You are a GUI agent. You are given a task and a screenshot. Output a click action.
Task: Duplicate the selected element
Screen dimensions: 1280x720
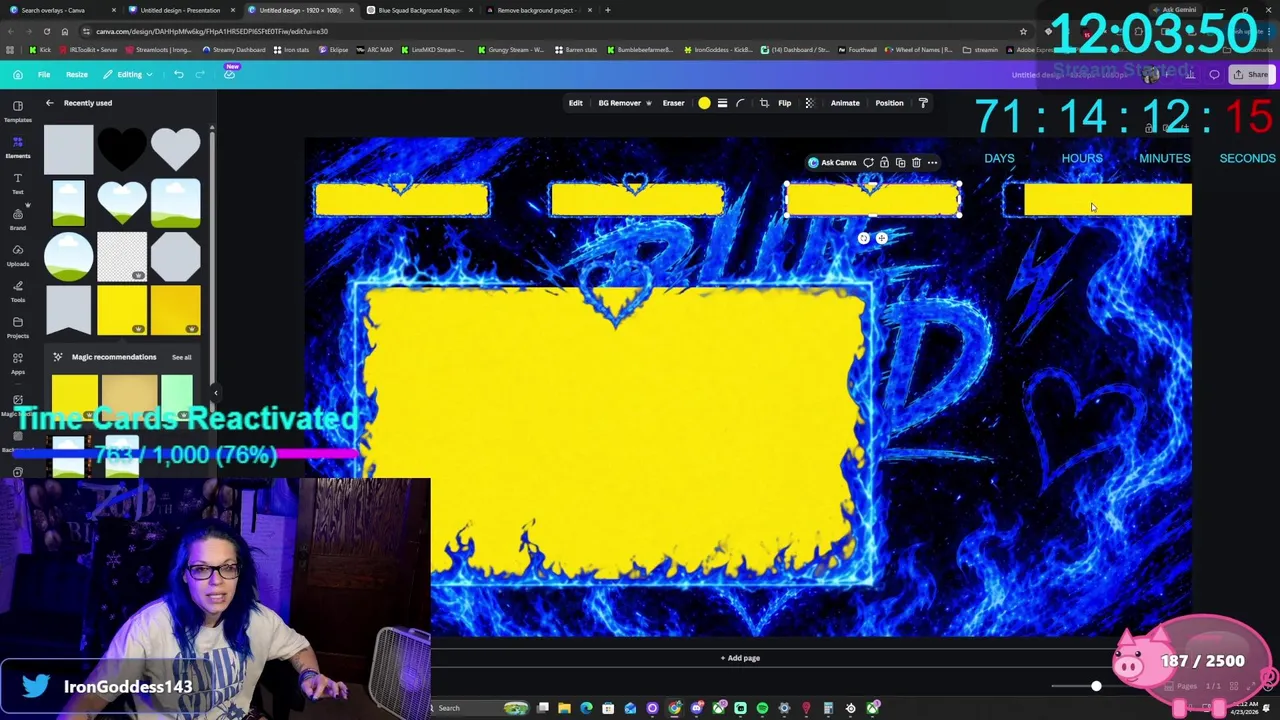[x=900, y=163]
